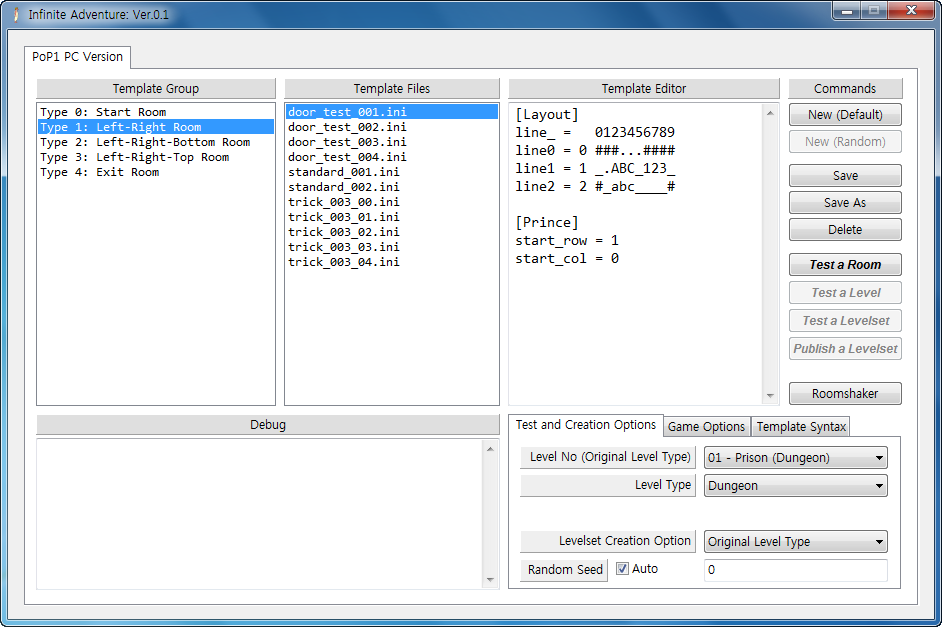Select the Test and Creation Options tab
This screenshot has width=942, height=627.
pyautogui.click(x=586, y=425)
